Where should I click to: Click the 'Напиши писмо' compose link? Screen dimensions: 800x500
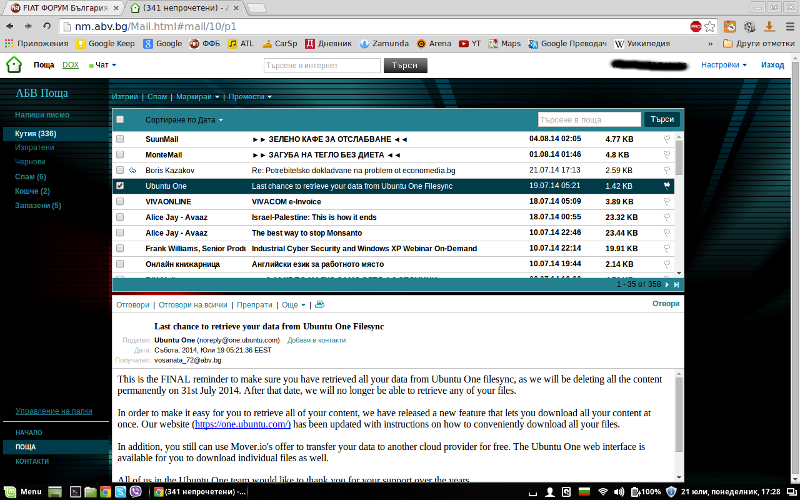tap(42, 115)
